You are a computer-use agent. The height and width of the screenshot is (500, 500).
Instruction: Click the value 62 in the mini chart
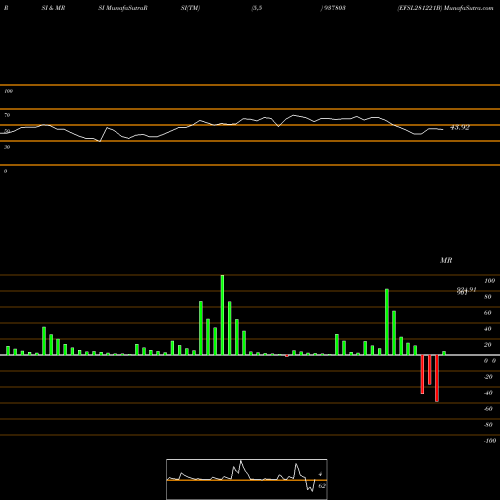click(x=322, y=486)
